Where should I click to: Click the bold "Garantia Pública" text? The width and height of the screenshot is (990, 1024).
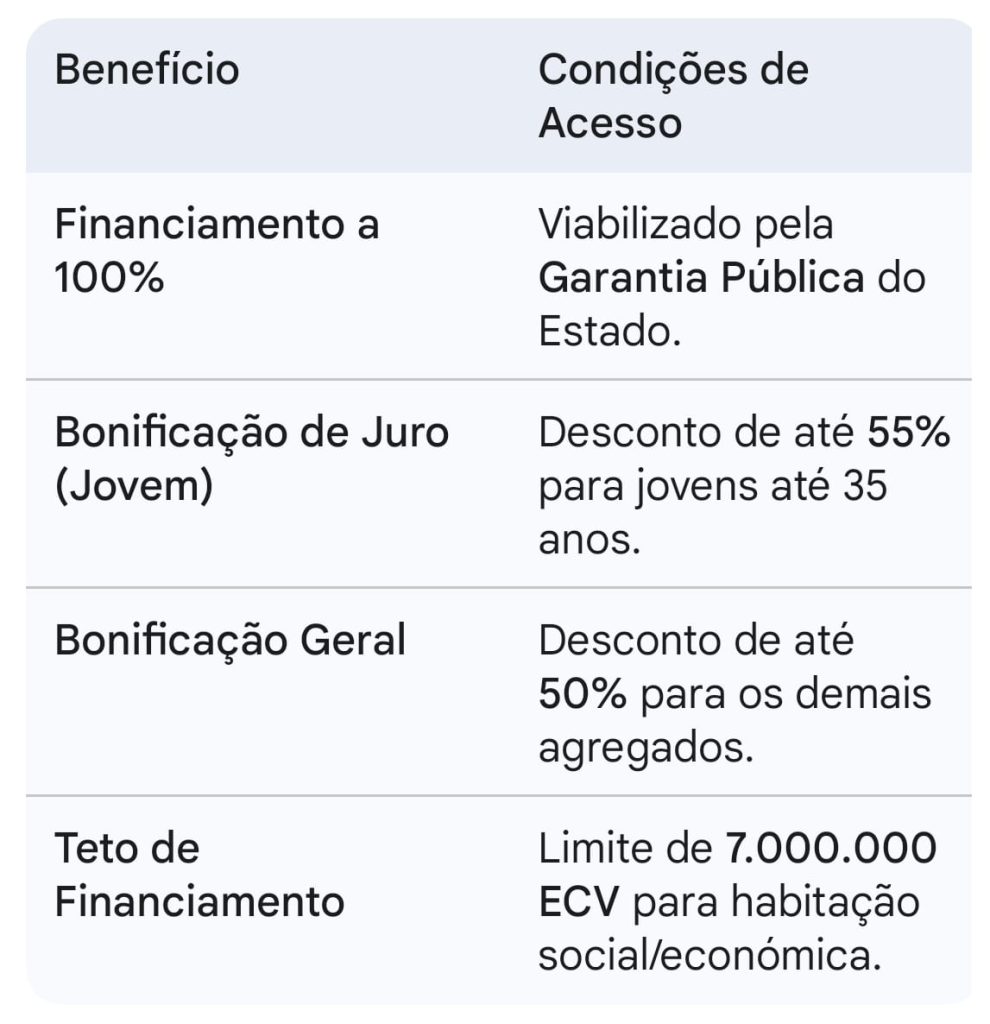[x=701, y=278]
